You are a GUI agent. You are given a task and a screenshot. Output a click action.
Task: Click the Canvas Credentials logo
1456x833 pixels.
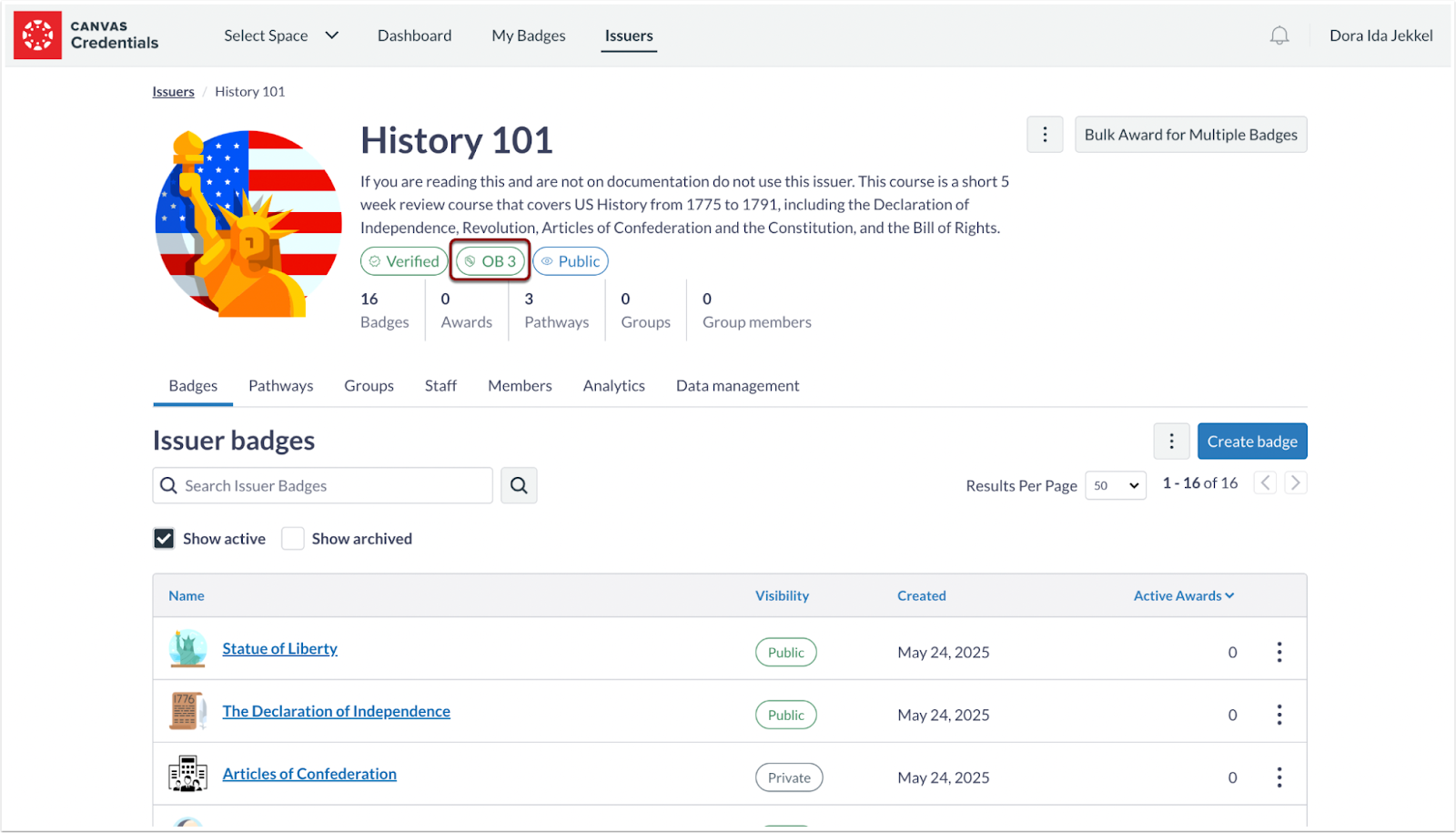pos(86,36)
